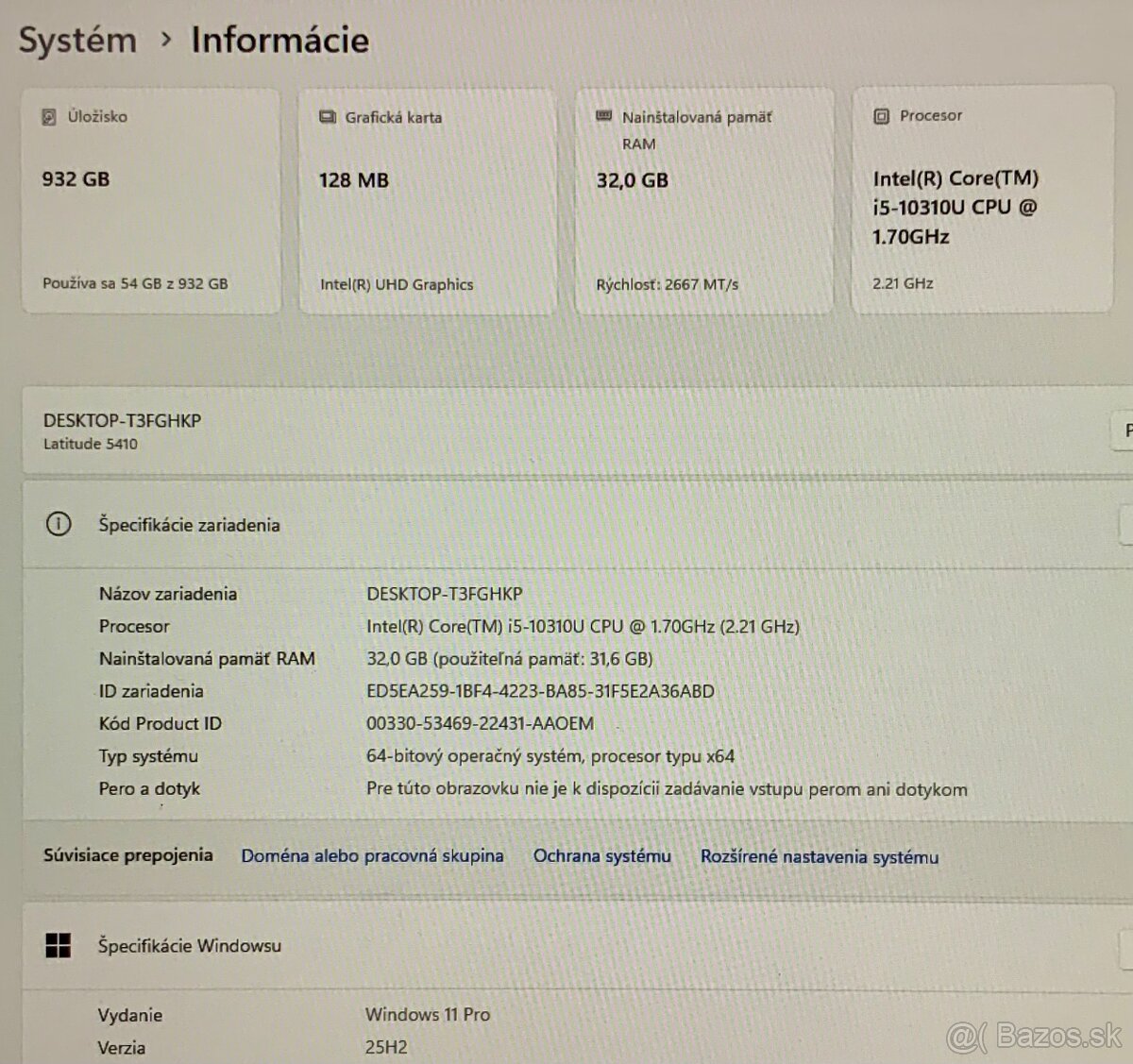Click the rename computer button top right
1133x1064 pixels.
1125,431
